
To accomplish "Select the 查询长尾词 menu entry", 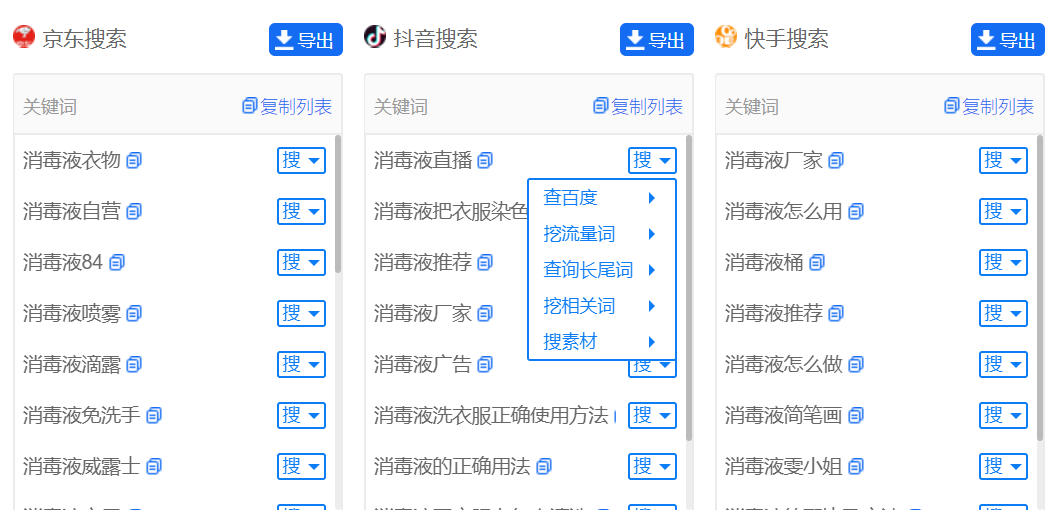I will tap(588, 270).
